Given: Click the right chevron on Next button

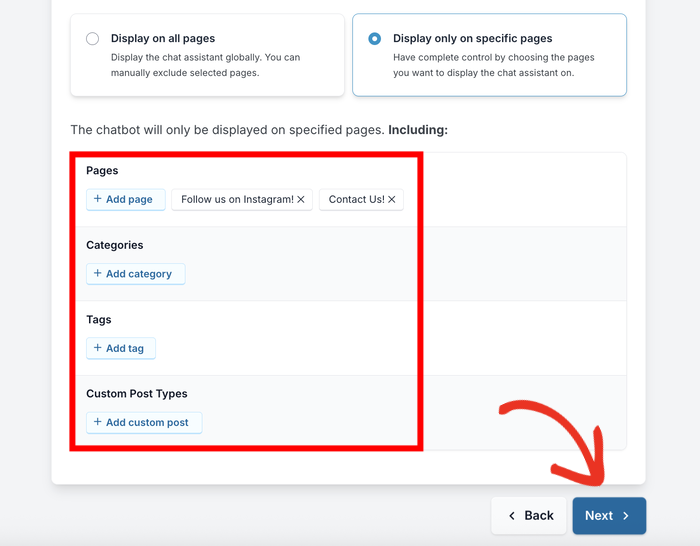Looking at the screenshot, I should (626, 516).
